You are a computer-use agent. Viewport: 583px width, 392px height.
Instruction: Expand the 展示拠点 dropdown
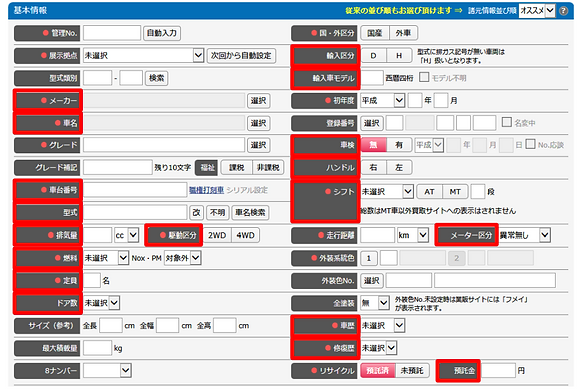144,56
